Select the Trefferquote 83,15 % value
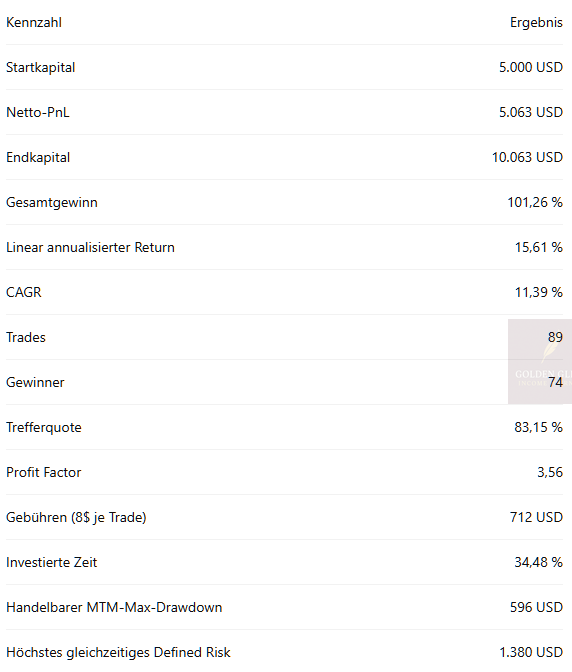Image resolution: width=572 pixels, height=672 pixels. coord(539,427)
